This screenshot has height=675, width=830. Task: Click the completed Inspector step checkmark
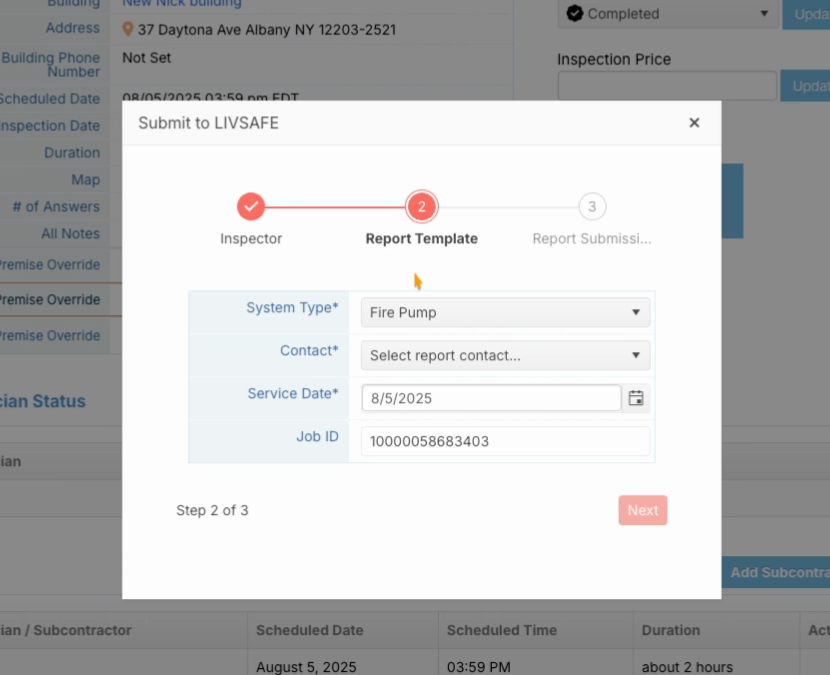pos(251,206)
